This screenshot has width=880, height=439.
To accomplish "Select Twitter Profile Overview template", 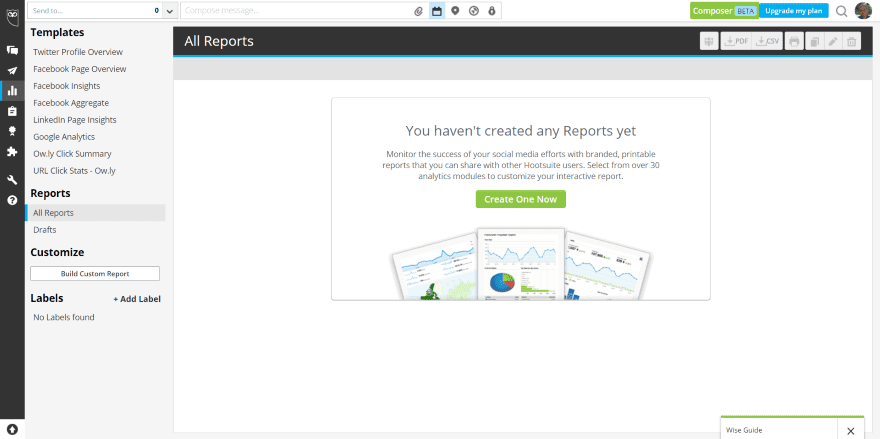I will (x=78, y=52).
